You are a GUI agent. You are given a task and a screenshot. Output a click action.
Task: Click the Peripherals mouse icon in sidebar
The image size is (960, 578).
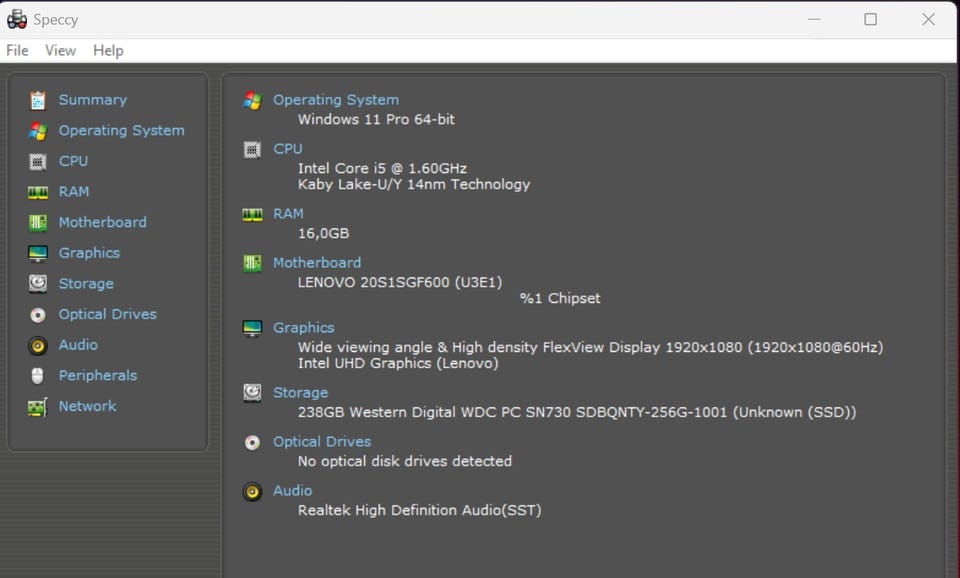pos(37,375)
